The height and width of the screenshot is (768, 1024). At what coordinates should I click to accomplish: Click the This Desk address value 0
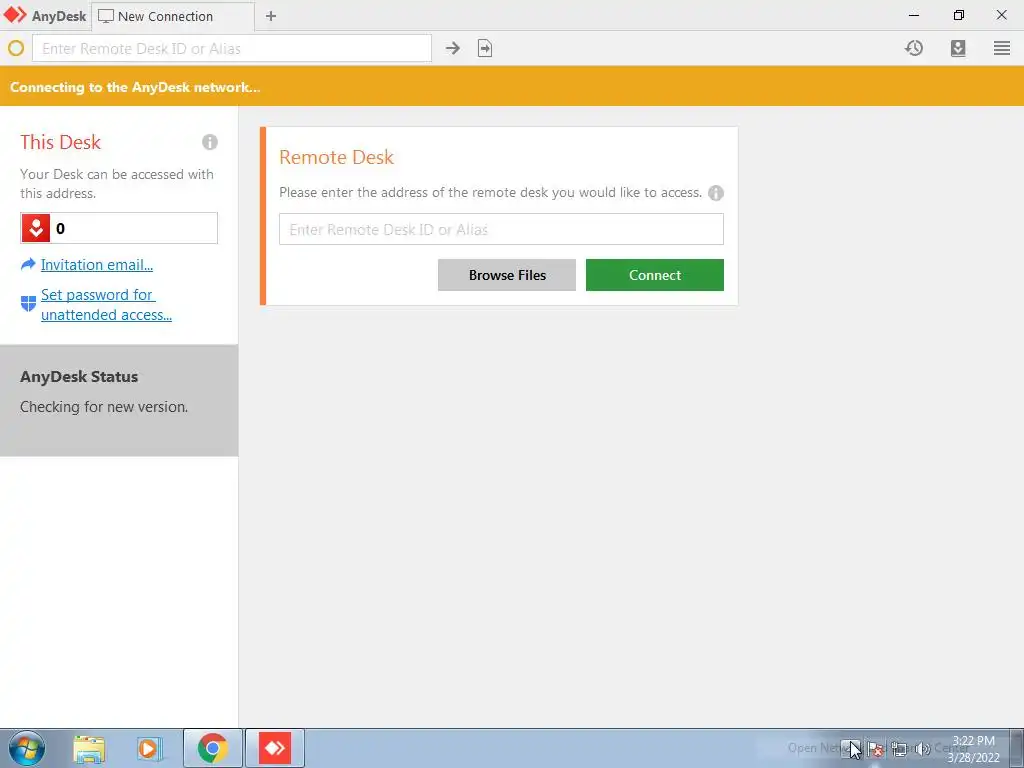(61, 229)
